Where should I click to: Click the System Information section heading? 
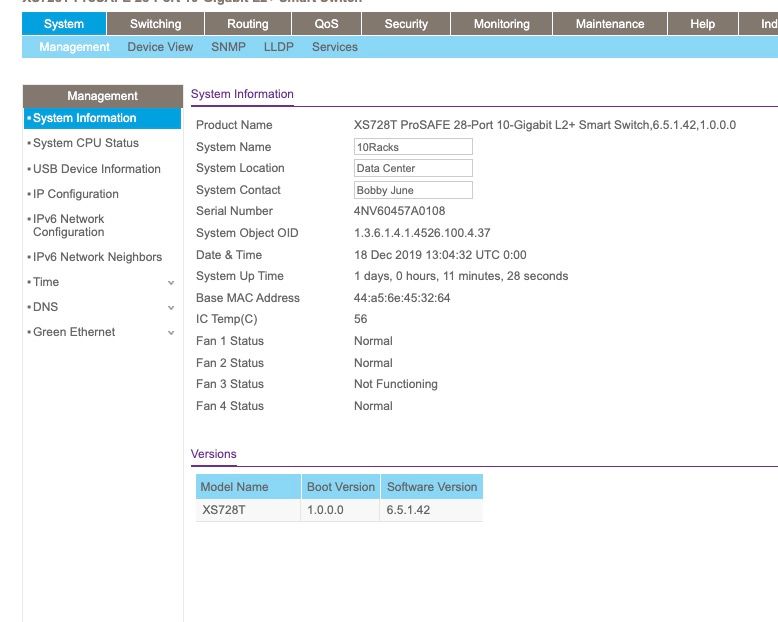242,94
